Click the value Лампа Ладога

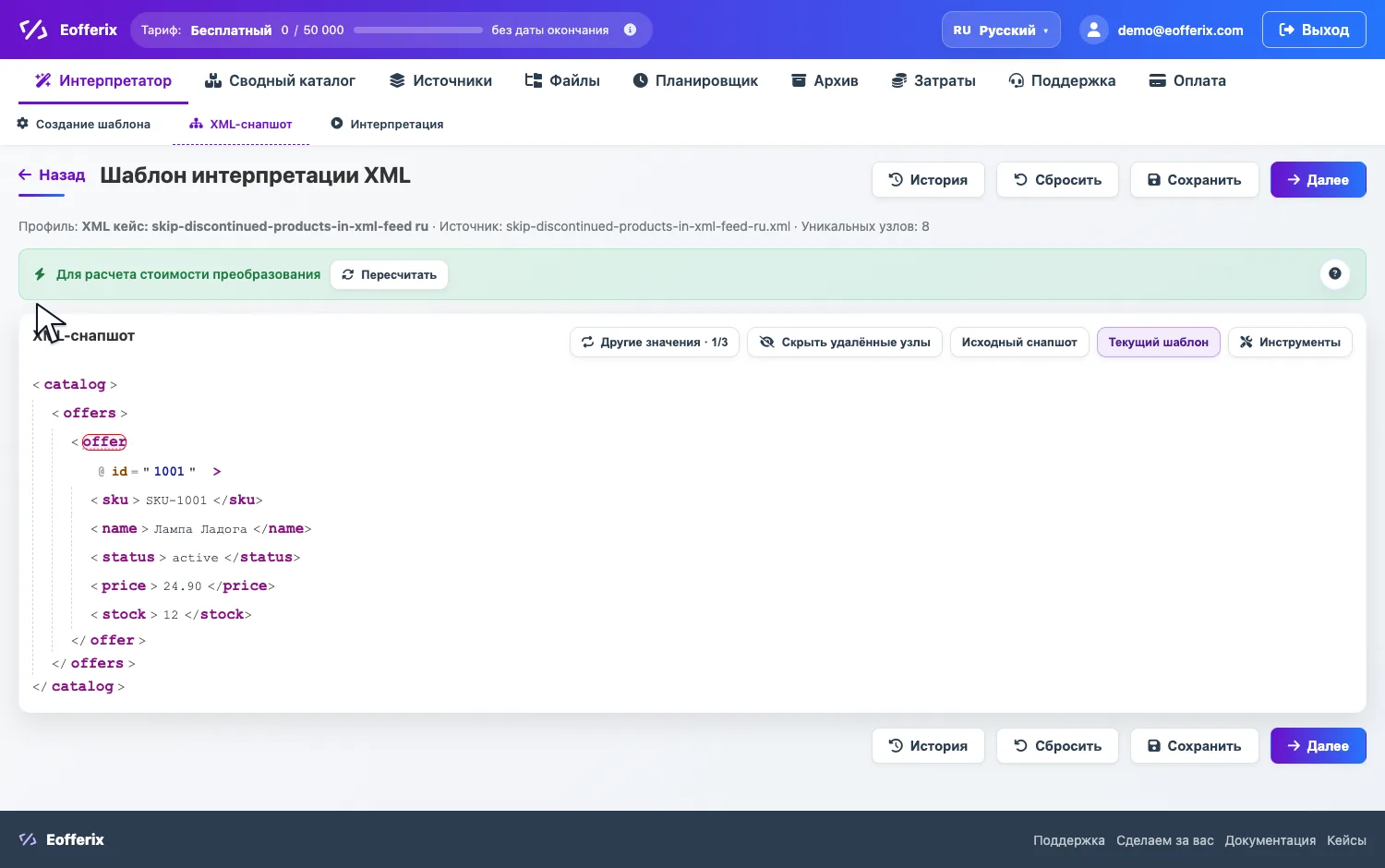coord(200,529)
